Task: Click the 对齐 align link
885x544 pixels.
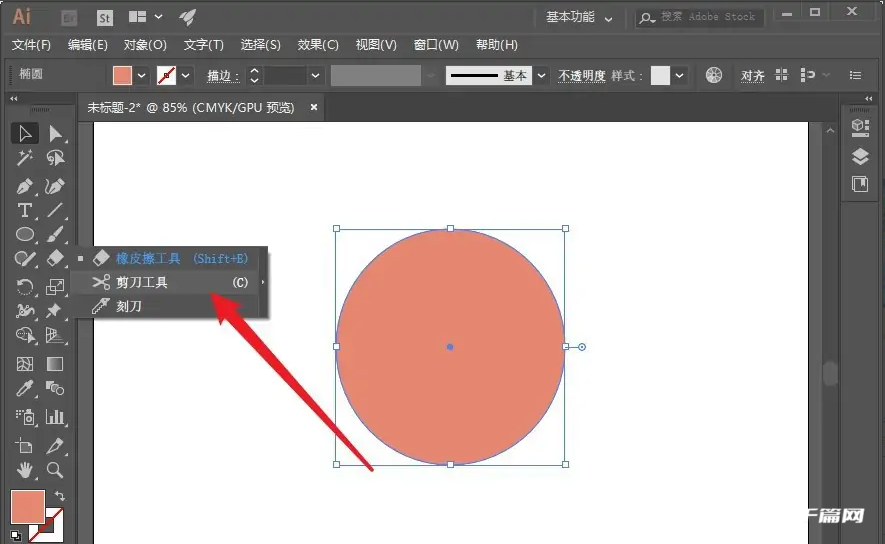Action: tap(753, 76)
